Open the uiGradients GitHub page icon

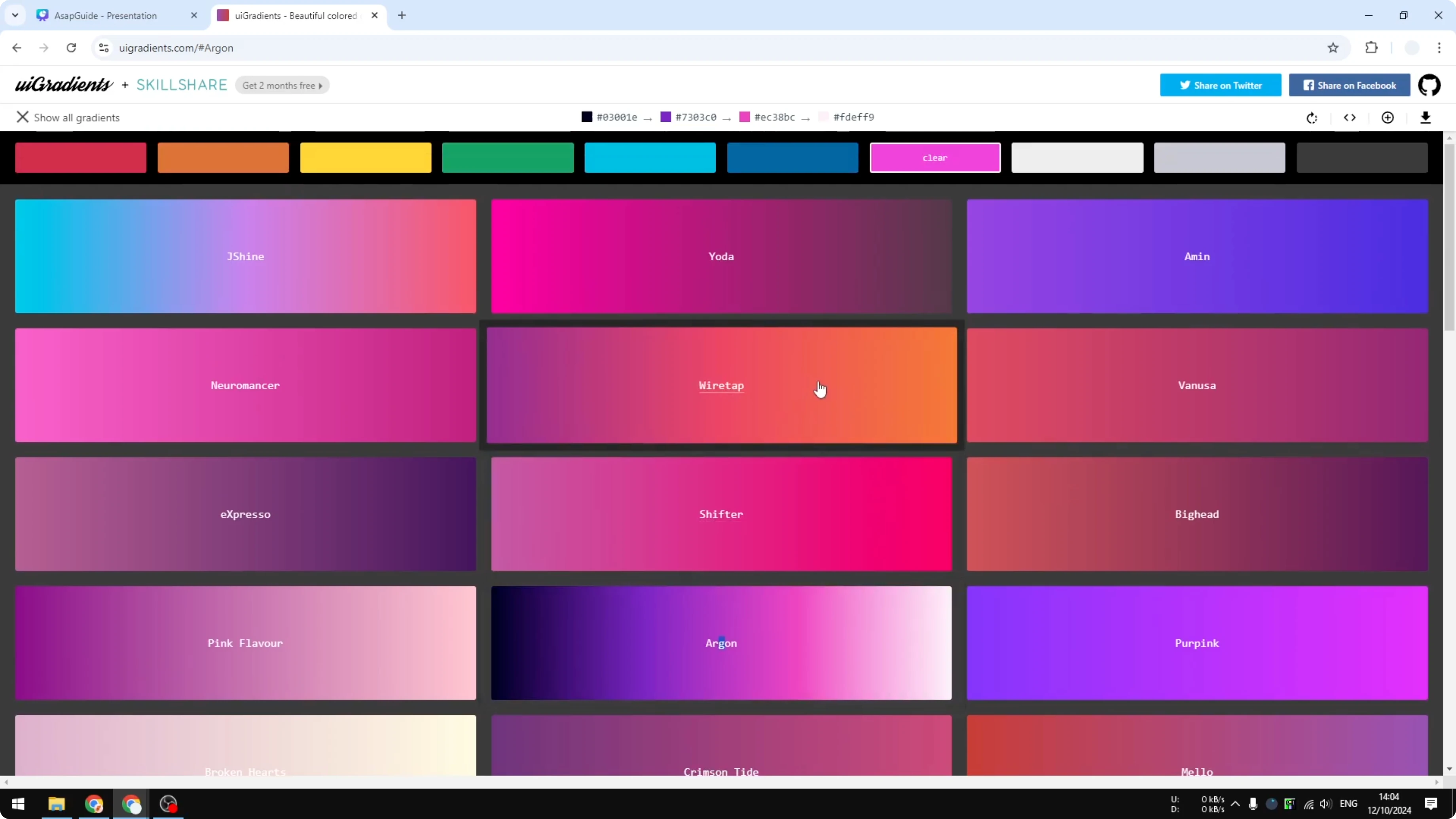click(x=1430, y=85)
